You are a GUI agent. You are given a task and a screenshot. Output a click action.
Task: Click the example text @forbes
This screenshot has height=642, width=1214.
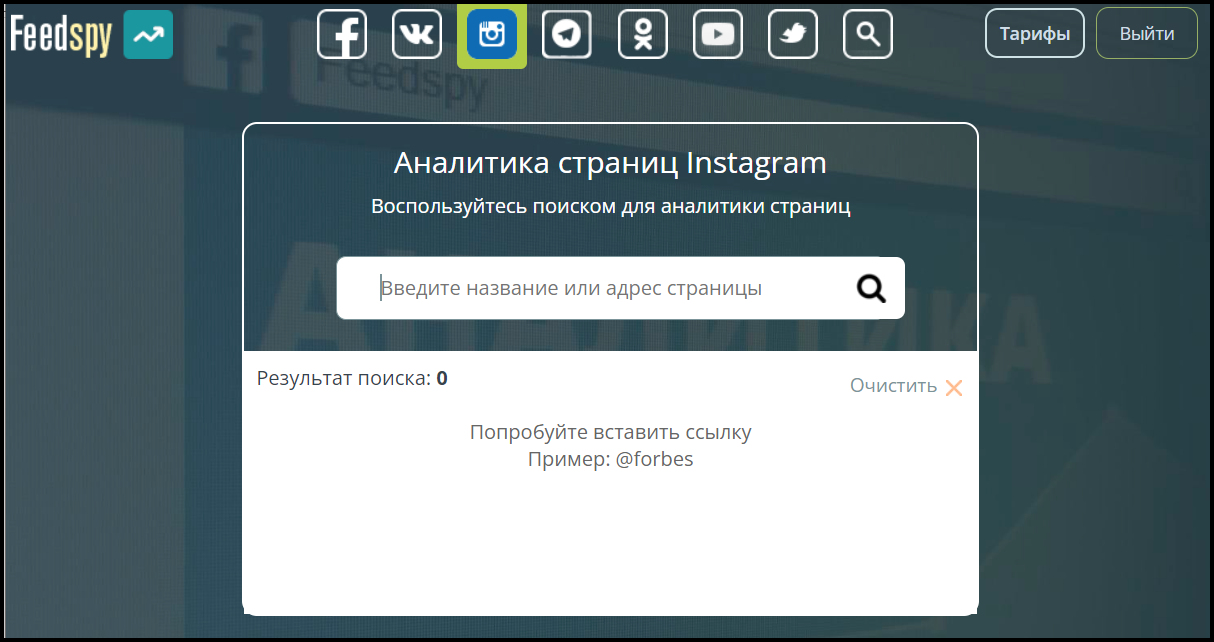655,460
